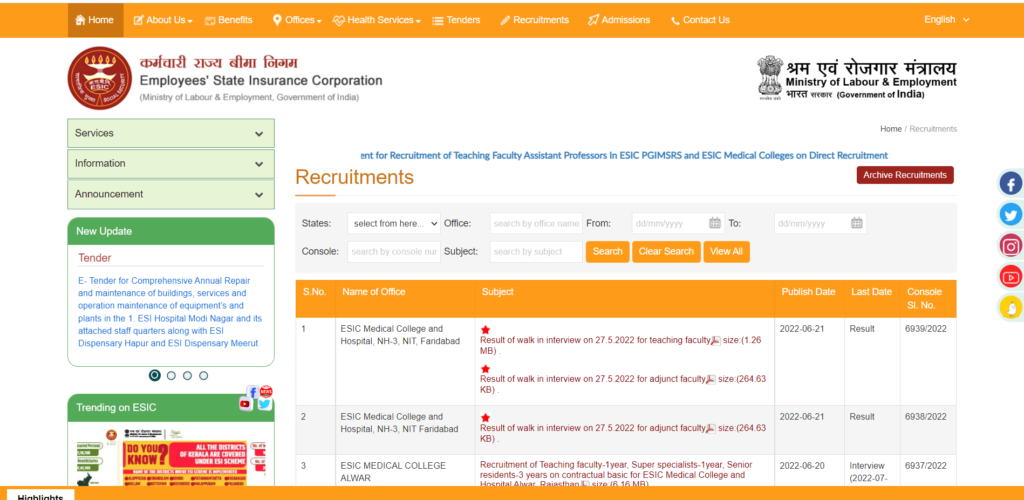This screenshot has height=500, width=1024.
Task: Open Facebook from the right sidebar
Action: click(1011, 184)
